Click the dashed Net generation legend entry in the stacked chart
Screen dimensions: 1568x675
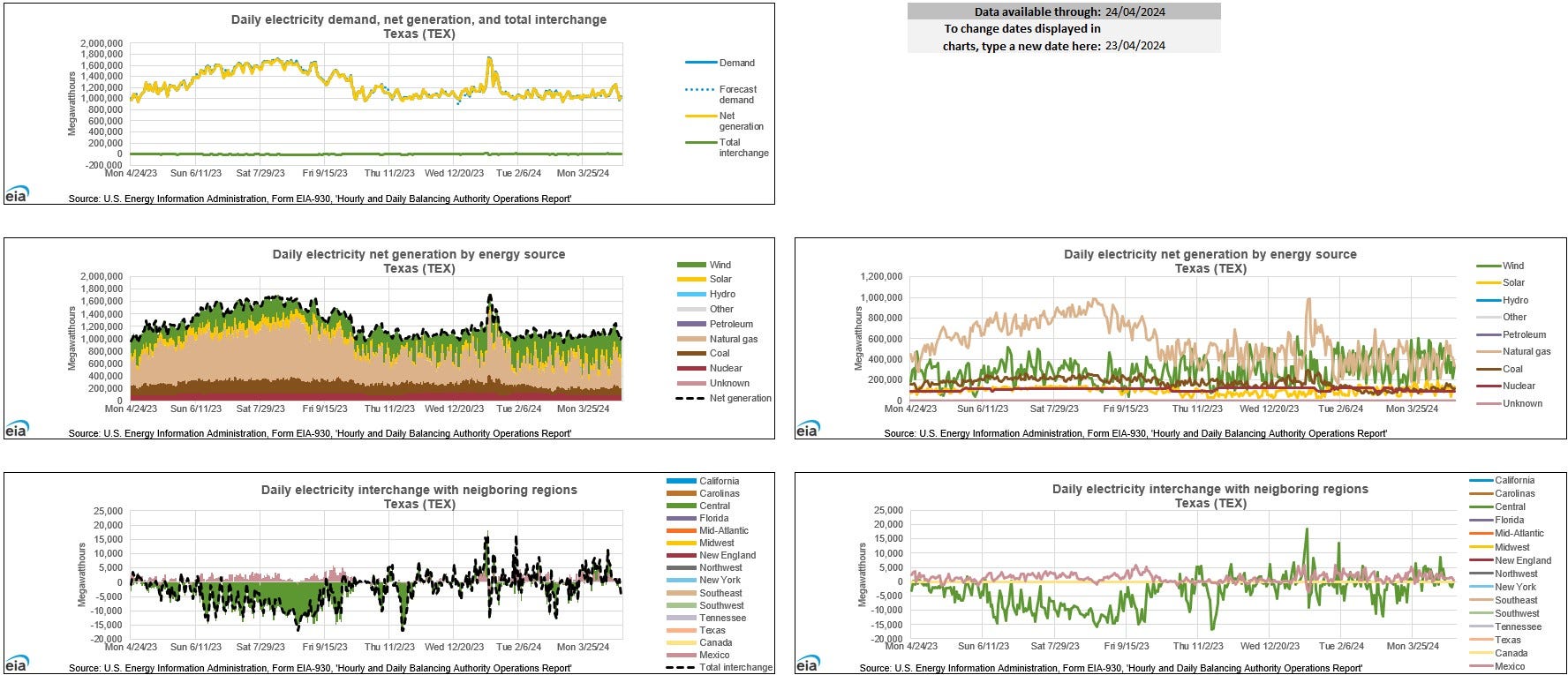[724, 398]
